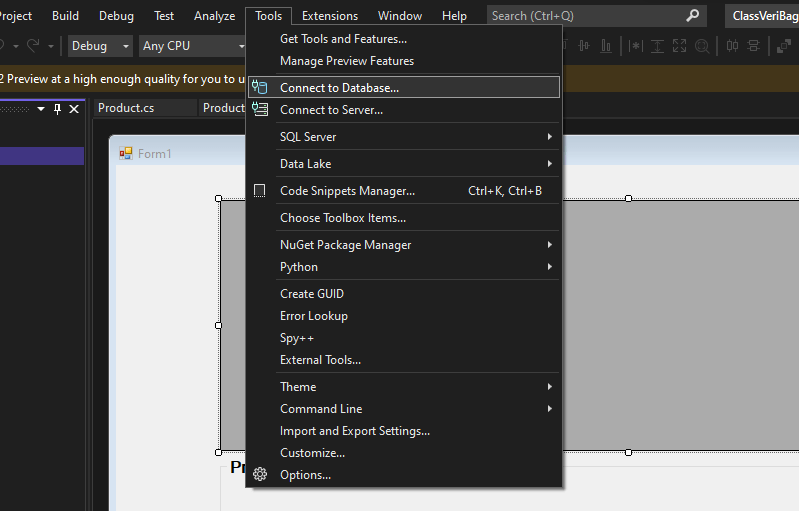Click the Connect to Database plug icon

(259, 88)
